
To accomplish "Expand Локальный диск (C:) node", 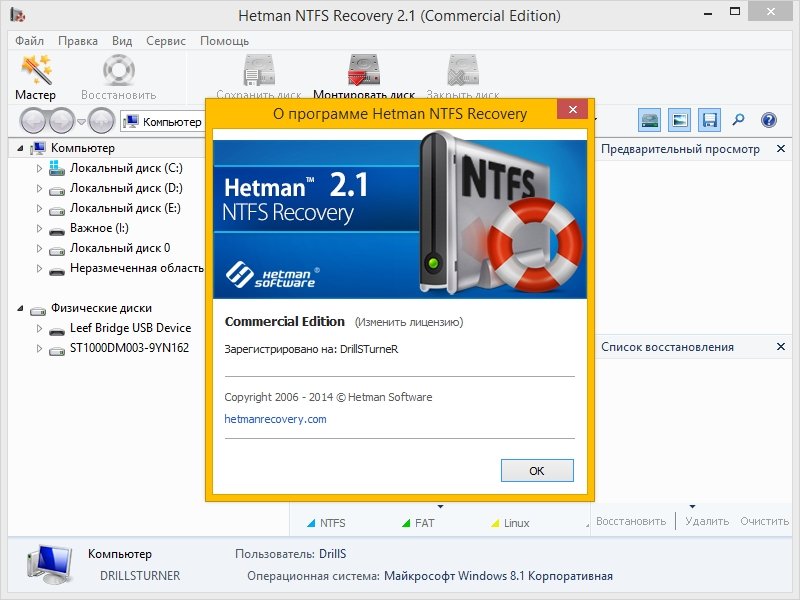I will (x=39, y=168).
